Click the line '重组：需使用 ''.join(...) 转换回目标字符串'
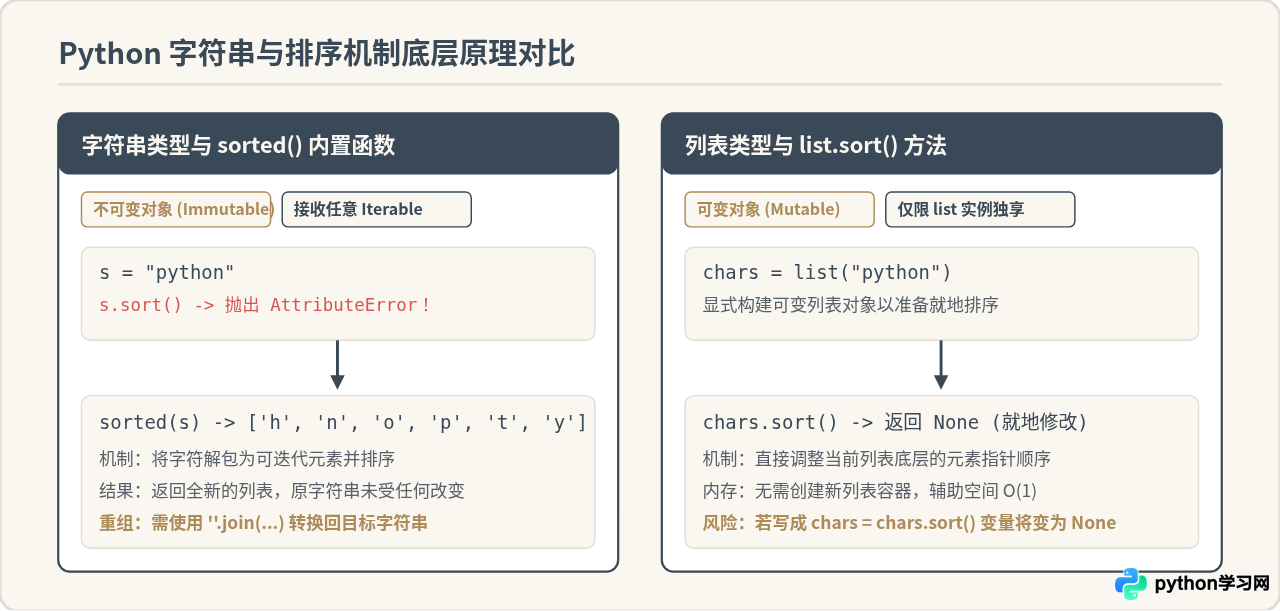 263,523
